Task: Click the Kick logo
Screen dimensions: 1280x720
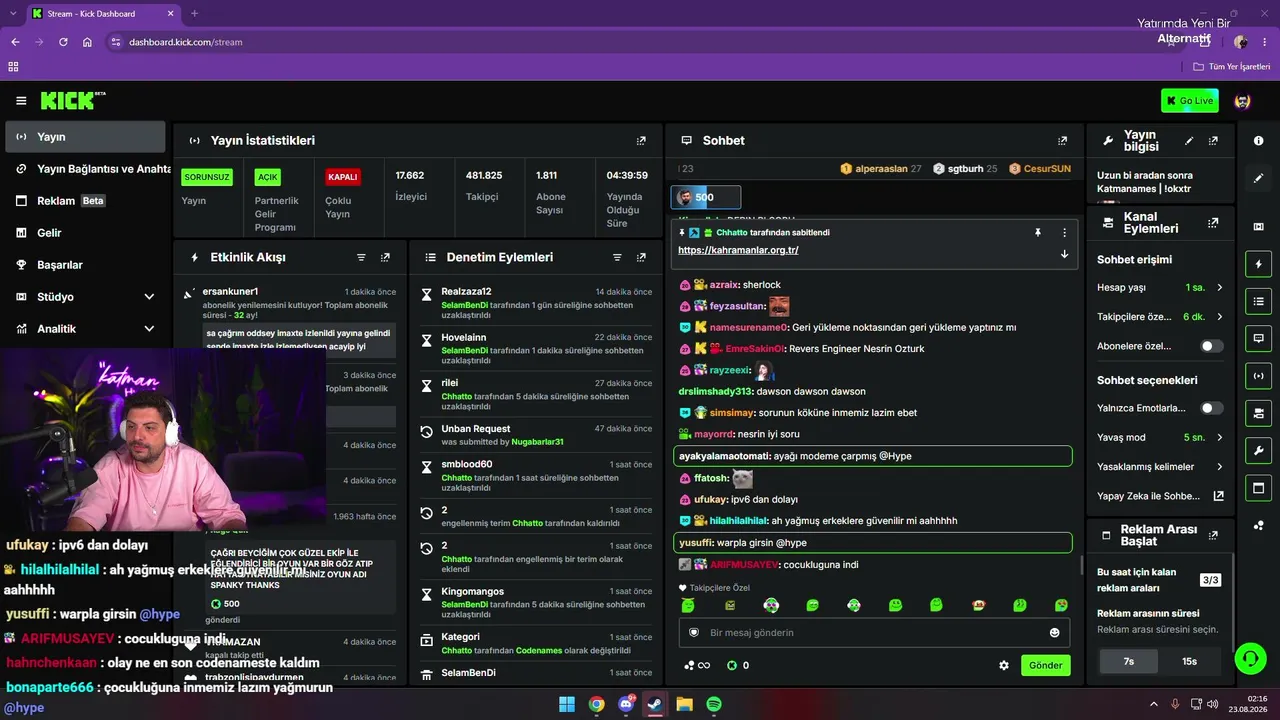Action: (72, 101)
